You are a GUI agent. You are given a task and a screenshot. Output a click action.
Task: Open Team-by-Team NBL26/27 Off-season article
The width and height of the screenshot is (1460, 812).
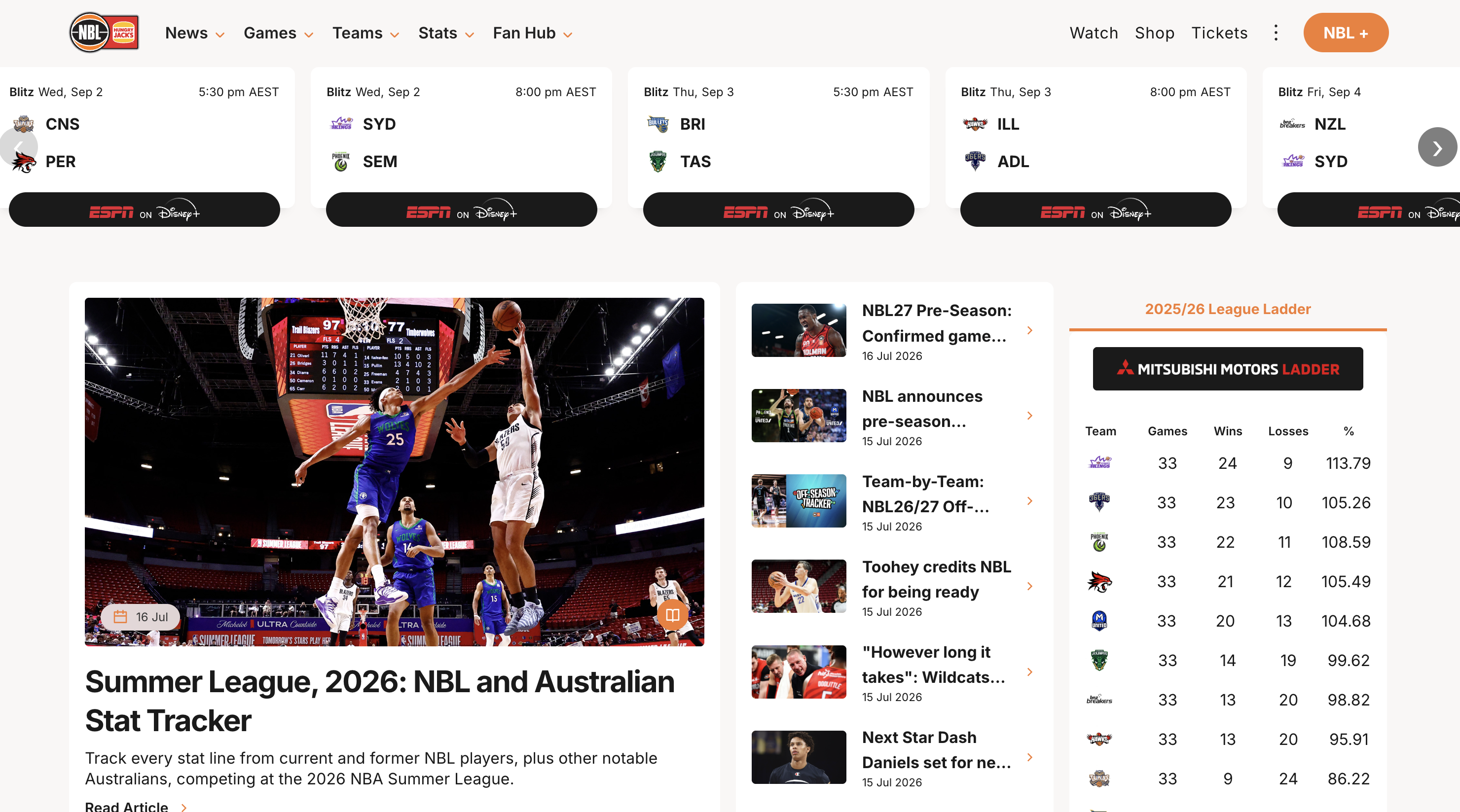pyautogui.click(x=925, y=494)
